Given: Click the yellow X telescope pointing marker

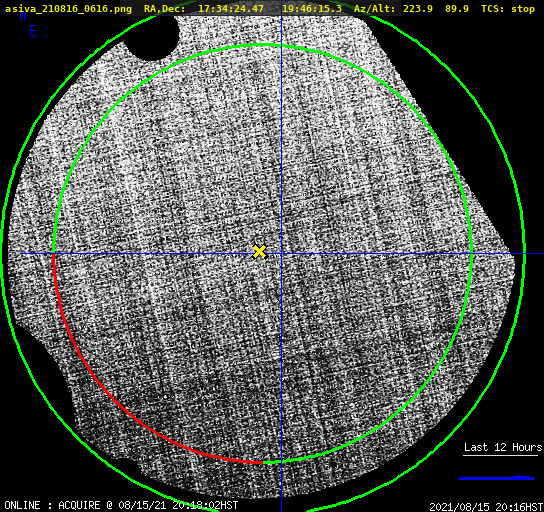Looking at the screenshot, I should coord(259,252).
